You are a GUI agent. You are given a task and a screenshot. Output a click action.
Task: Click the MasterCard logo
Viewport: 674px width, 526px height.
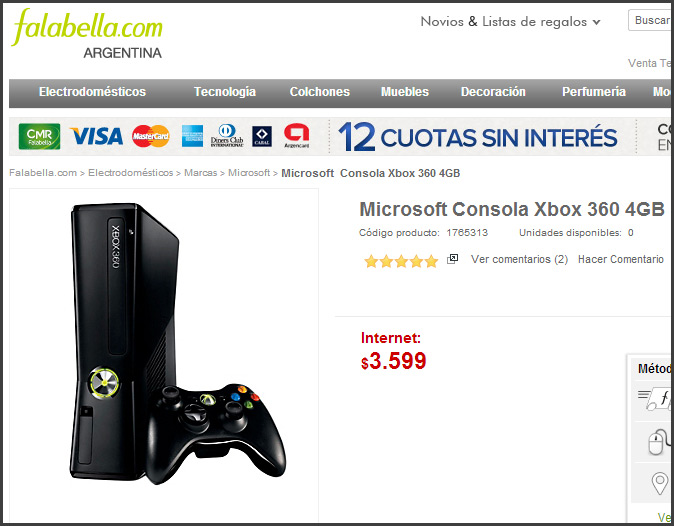click(x=150, y=137)
